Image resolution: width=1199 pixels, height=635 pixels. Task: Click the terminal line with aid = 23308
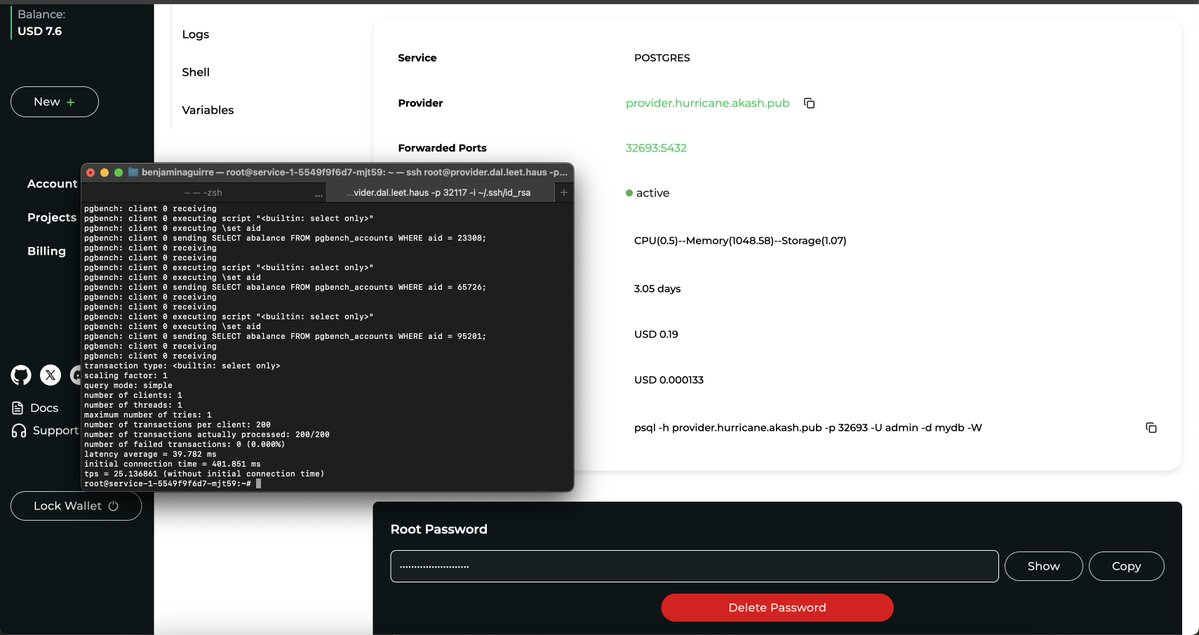tap(285, 238)
